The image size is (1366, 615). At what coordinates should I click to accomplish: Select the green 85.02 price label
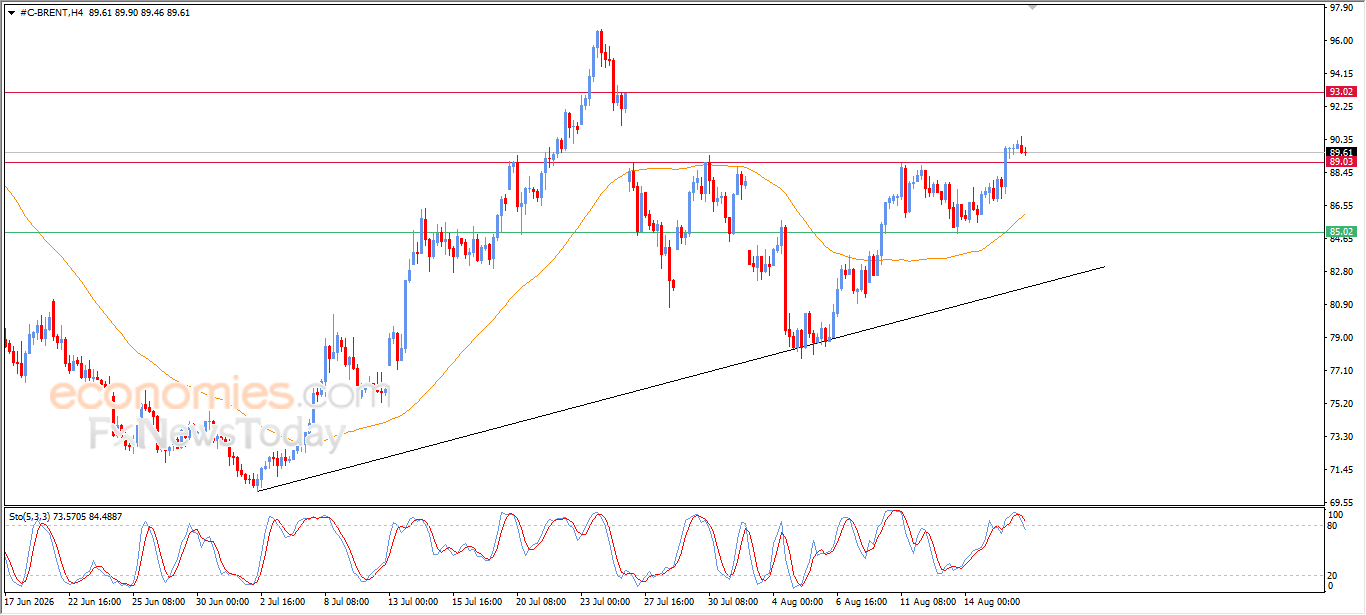pos(1341,232)
